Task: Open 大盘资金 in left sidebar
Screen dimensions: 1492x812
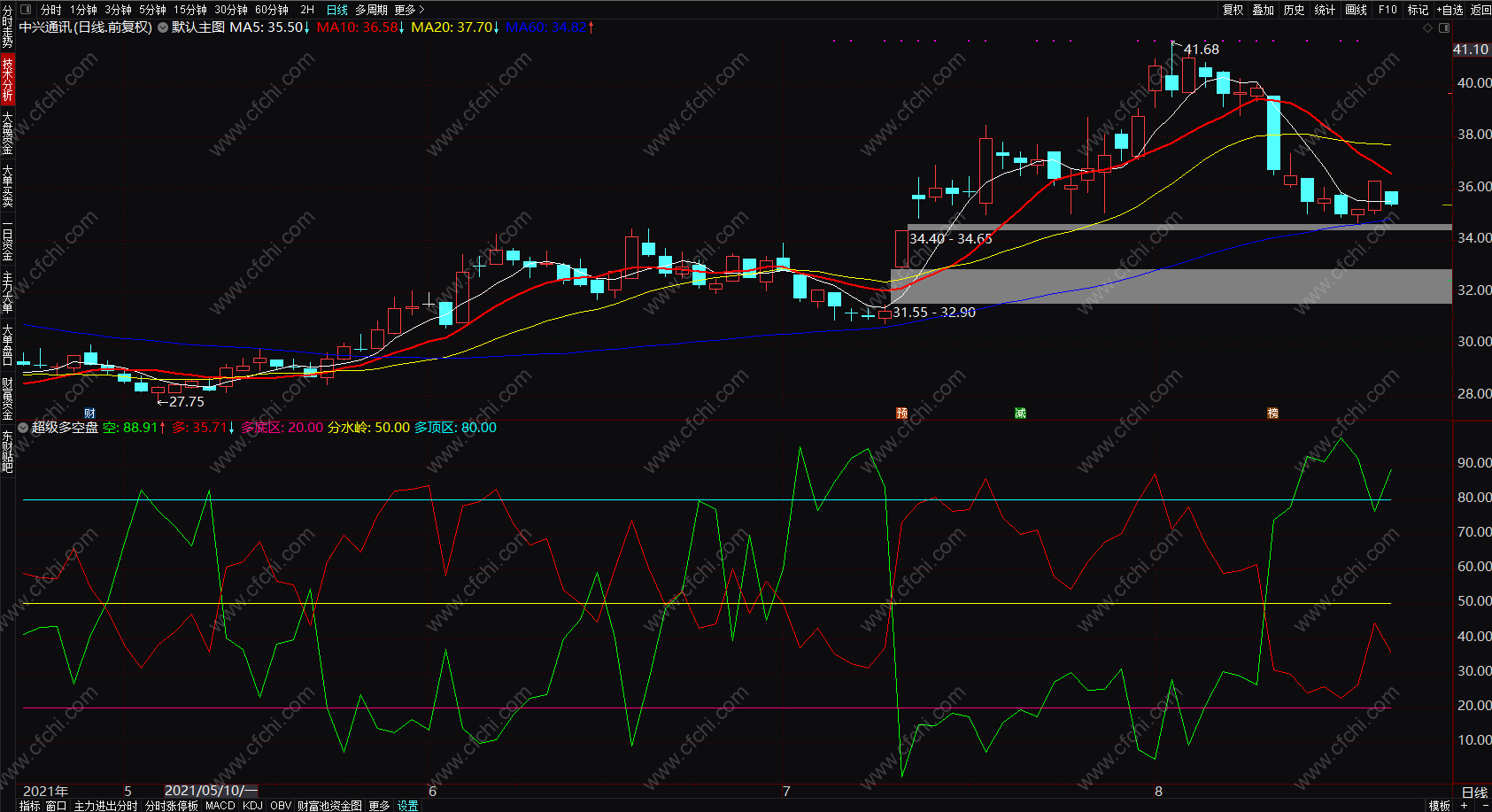Action: (7, 133)
